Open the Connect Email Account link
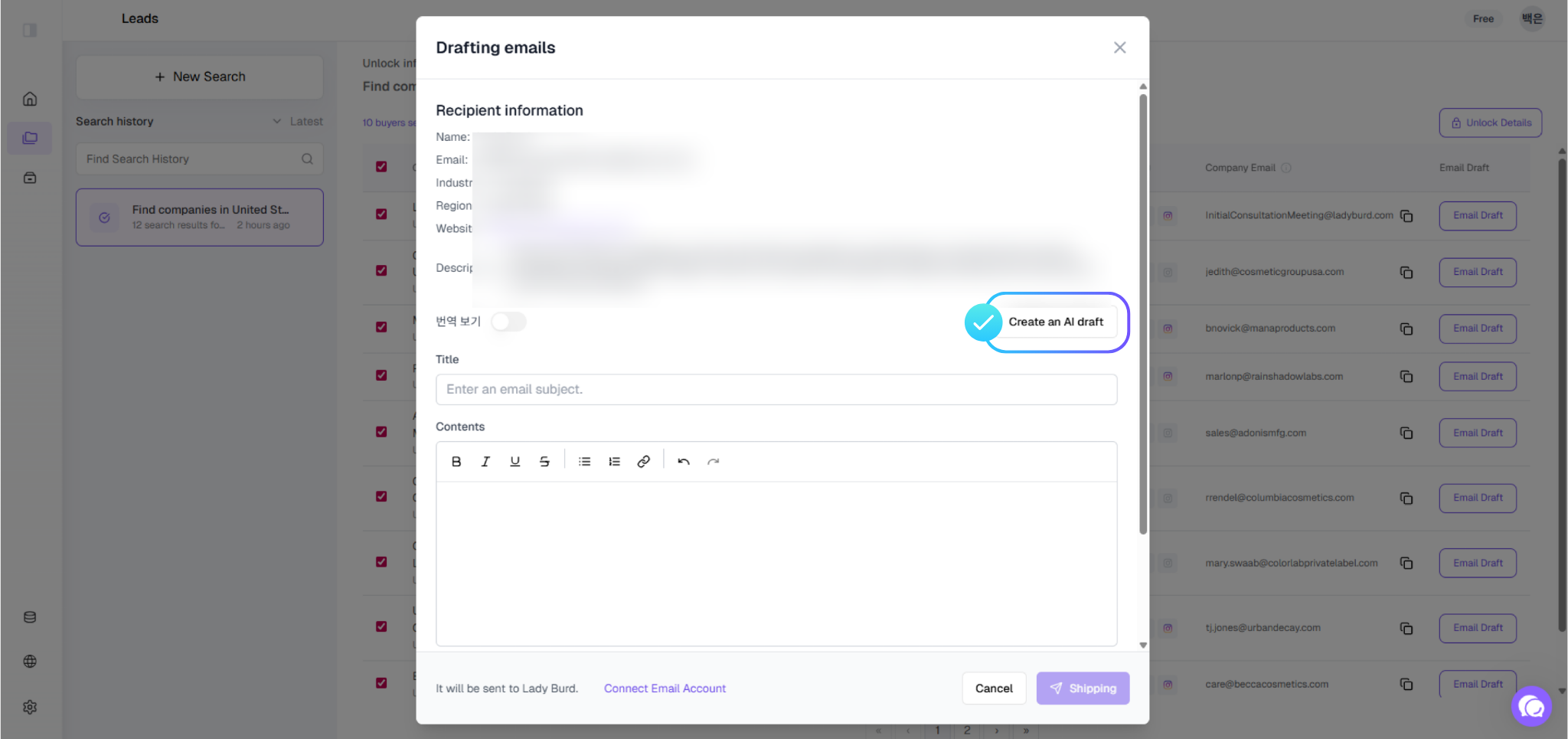Viewport: 1568px width, 739px height. 665,688
